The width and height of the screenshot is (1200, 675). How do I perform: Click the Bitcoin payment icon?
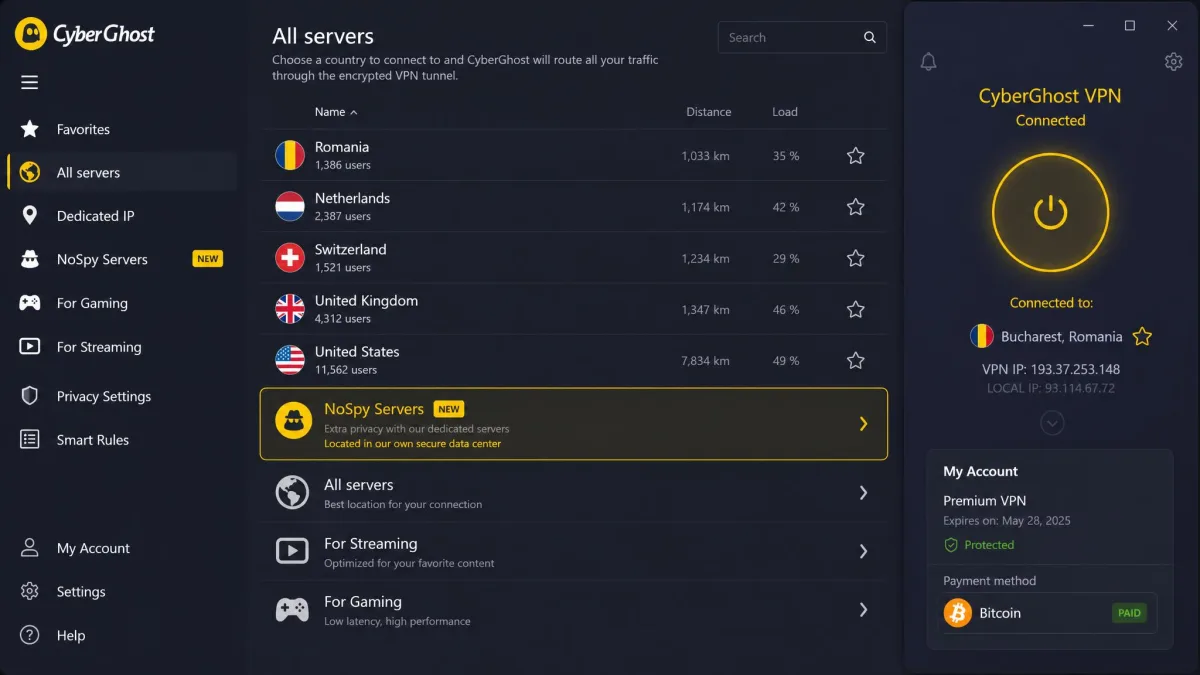coord(958,613)
